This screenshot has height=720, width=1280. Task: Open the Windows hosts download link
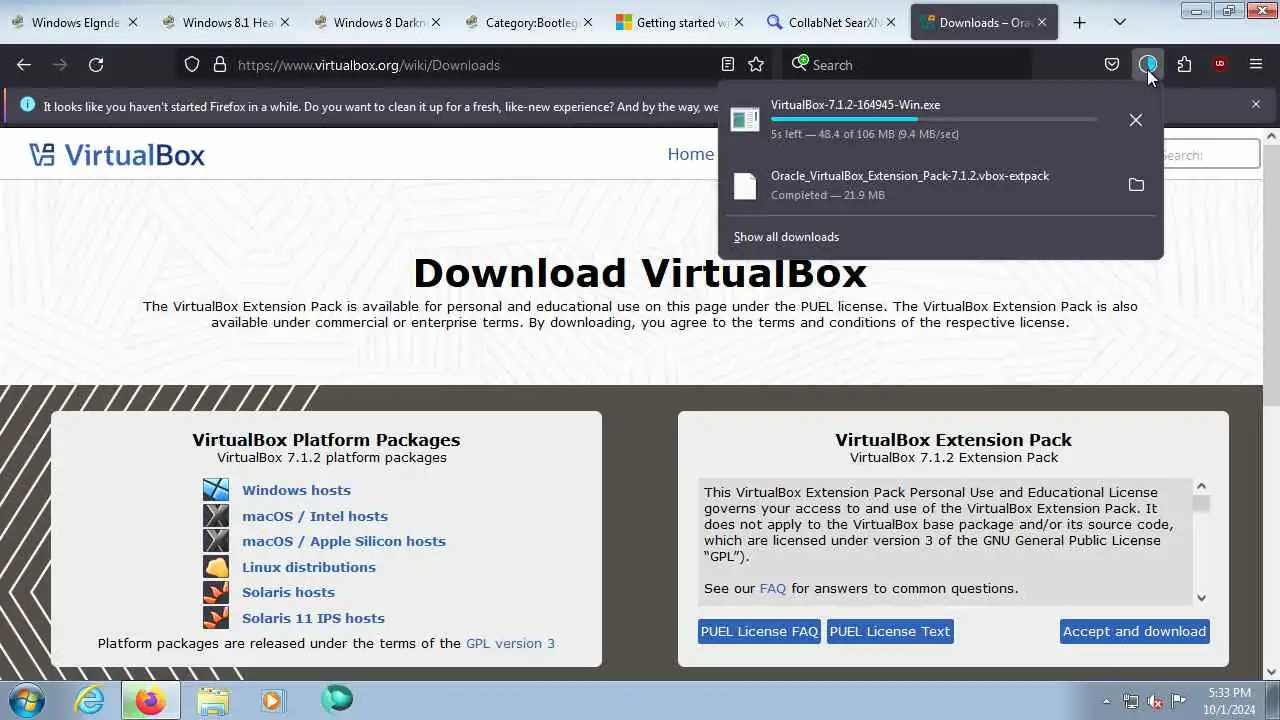pyautogui.click(x=296, y=490)
